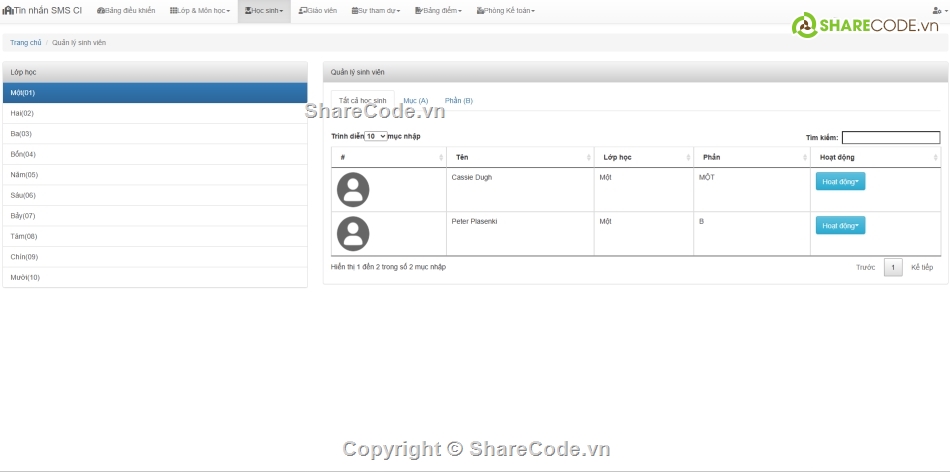
Task: Select class Một(01) in class list
Action: (154, 93)
